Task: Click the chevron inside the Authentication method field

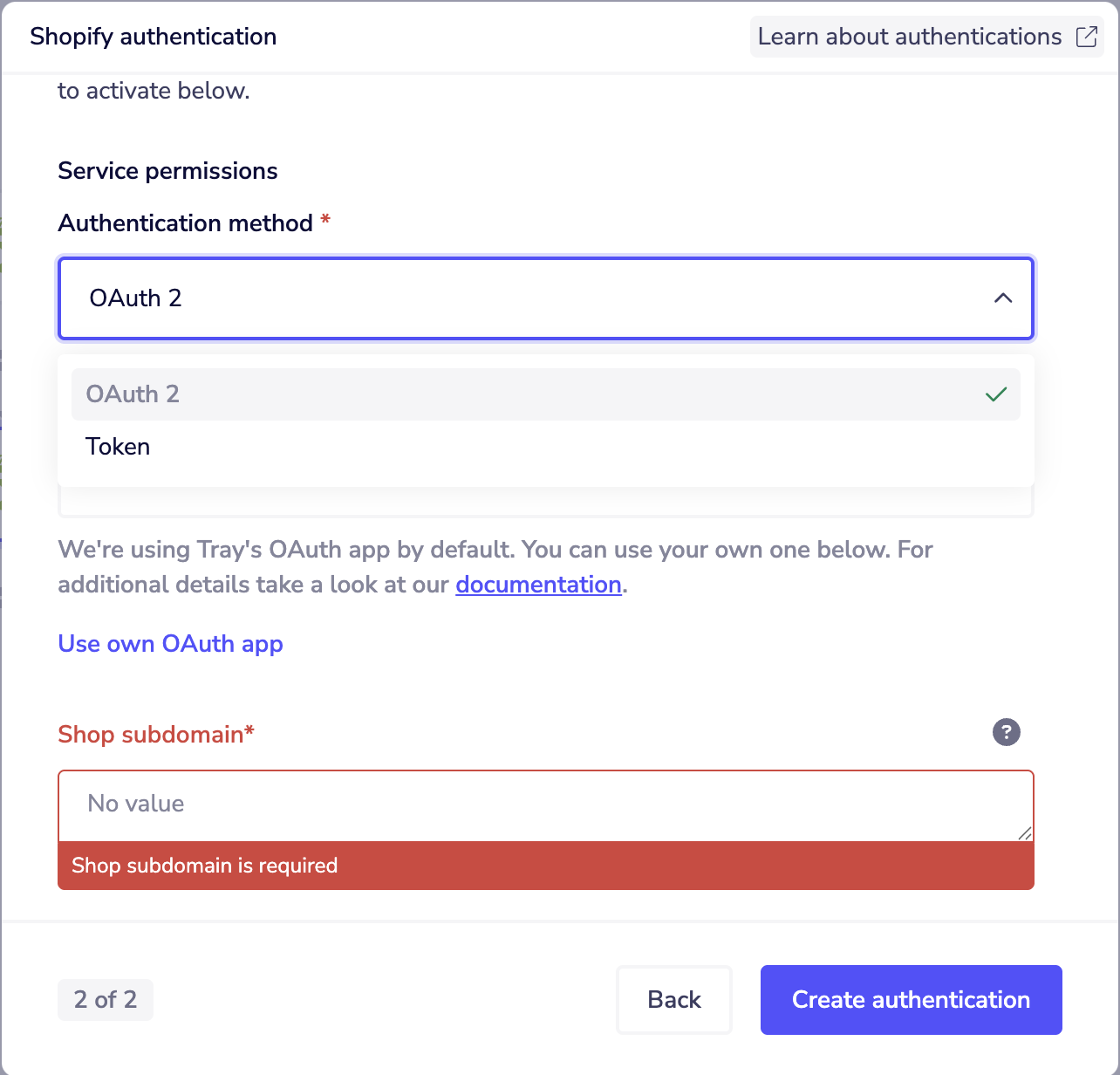Action: pyautogui.click(x=1003, y=298)
